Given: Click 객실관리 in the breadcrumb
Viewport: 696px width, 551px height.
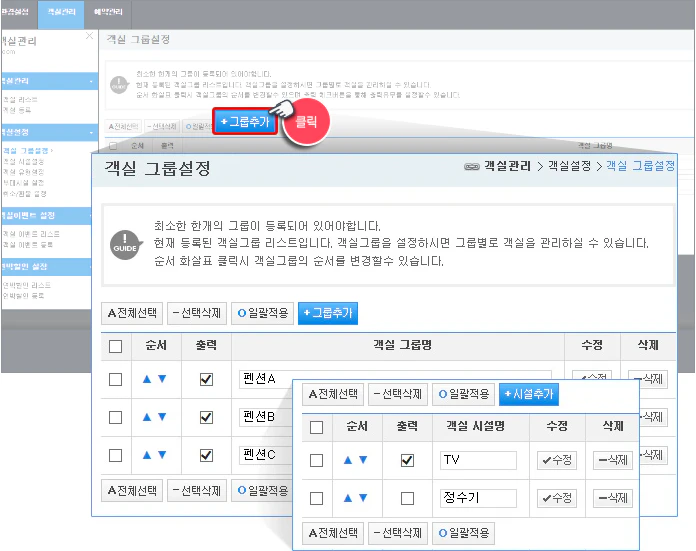Looking at the screenshot, I should [x=507, y=166].
